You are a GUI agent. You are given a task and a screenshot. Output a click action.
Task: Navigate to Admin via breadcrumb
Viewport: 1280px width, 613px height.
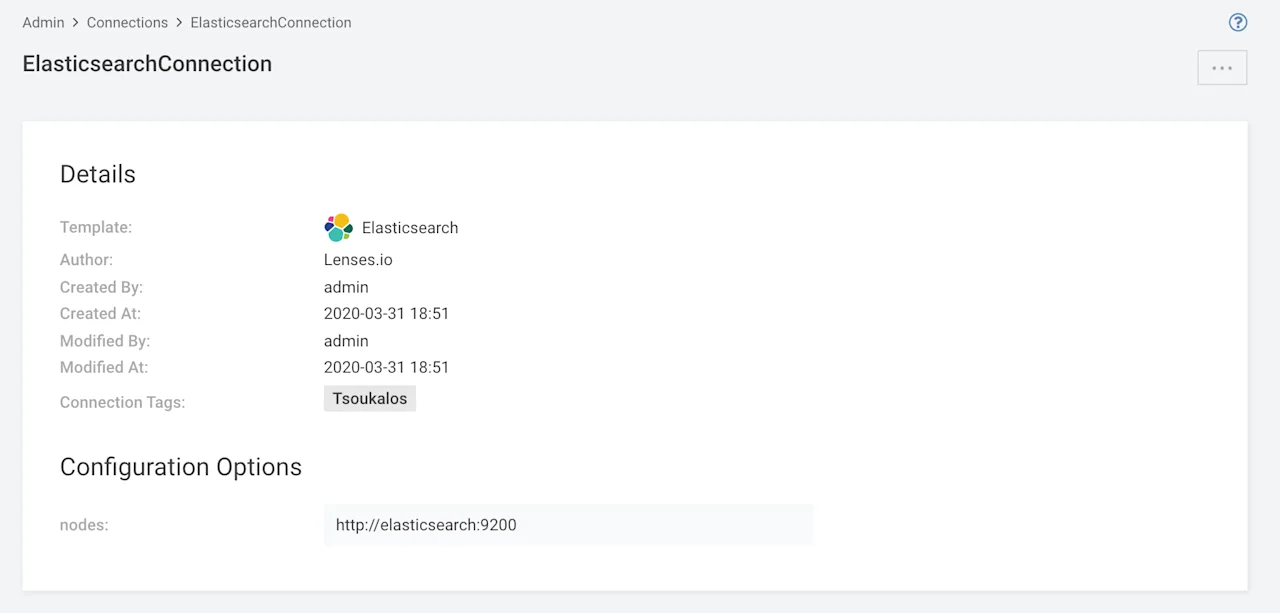tap(43, 22)
